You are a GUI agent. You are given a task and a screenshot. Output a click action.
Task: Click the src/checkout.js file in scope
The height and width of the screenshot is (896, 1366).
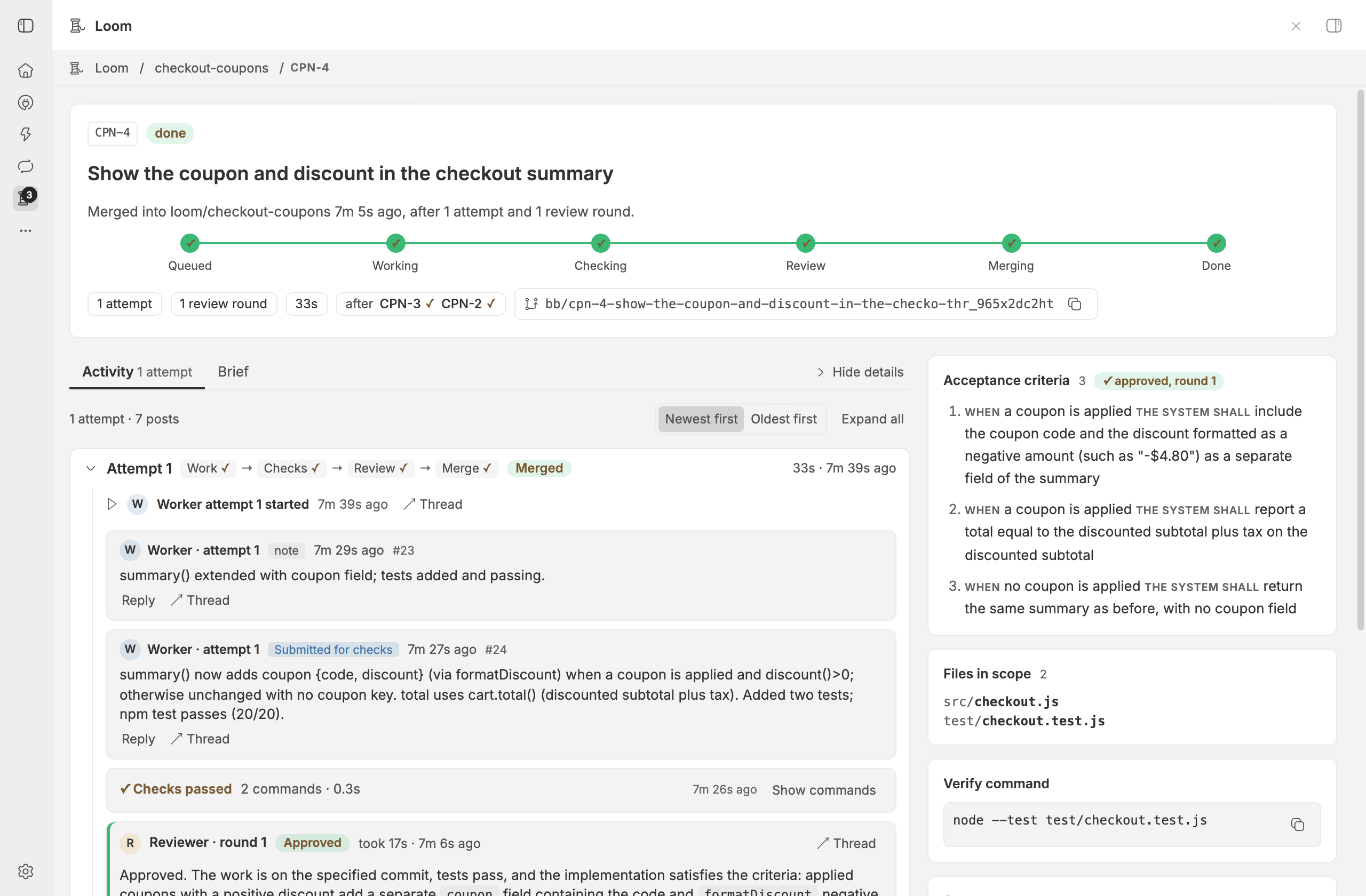pyautogui.click(x=1001, y=701)
